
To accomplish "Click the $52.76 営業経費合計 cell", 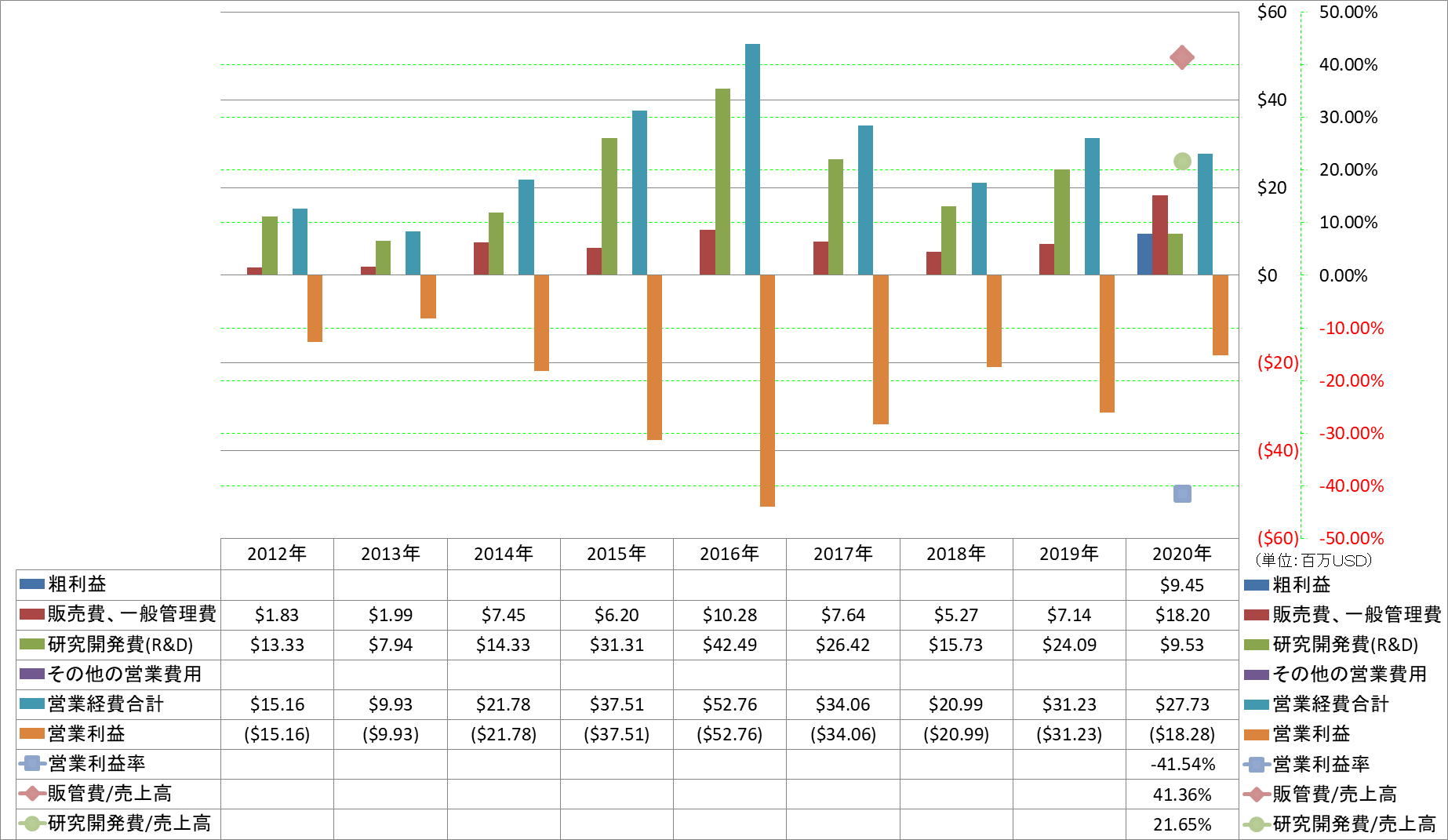I will 729,704.
